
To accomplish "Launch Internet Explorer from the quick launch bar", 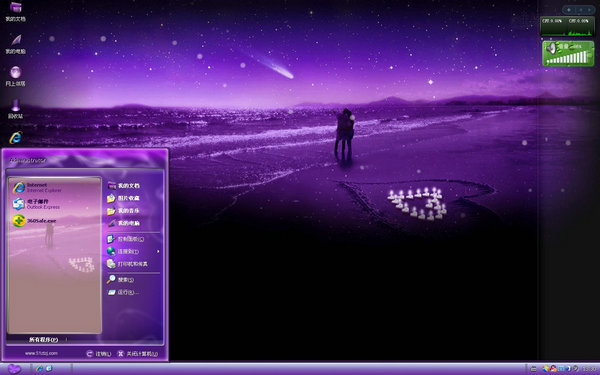I will click(x=39, y=368).
